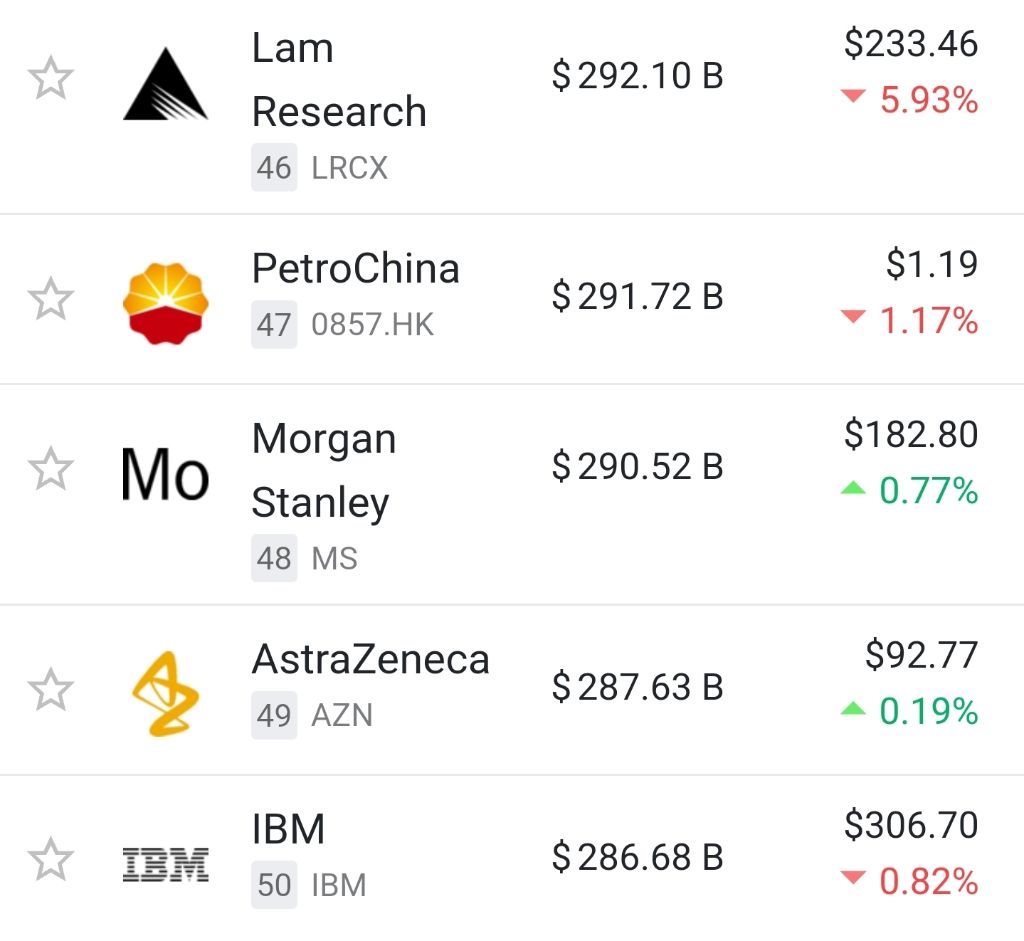
Task: Click the Morgan Stanley "Mo" logo
Action: tap(165, 472)
